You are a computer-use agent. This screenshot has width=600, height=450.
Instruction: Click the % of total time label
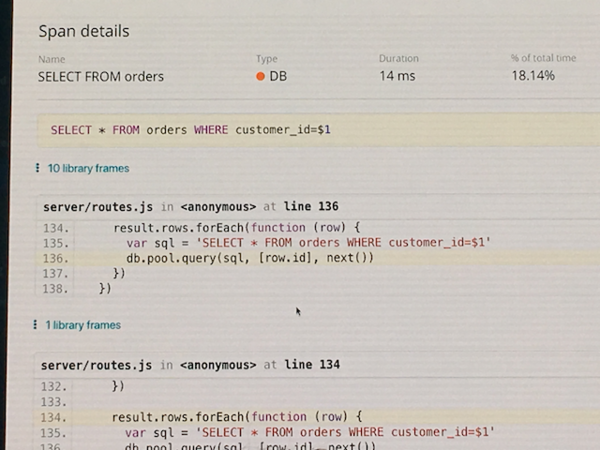click(543, 58)
